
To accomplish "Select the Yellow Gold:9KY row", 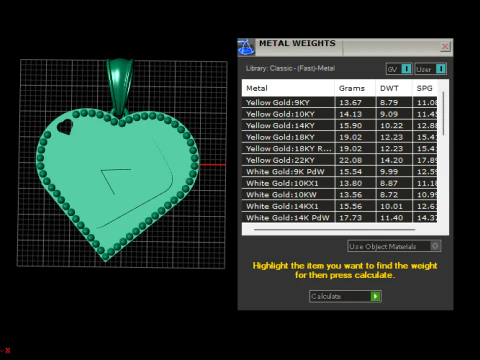I will pyautogui.click(x=339, y=102).
